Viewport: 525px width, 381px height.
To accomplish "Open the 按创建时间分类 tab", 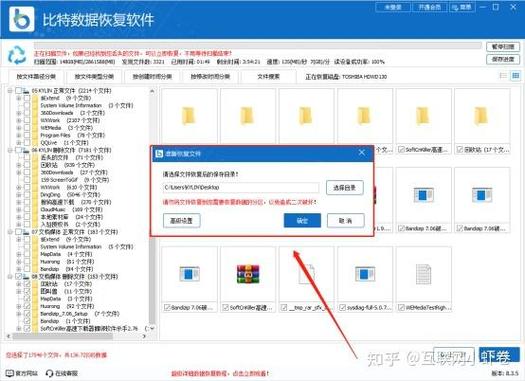I will pyautogui.click(x=152, y=77).
